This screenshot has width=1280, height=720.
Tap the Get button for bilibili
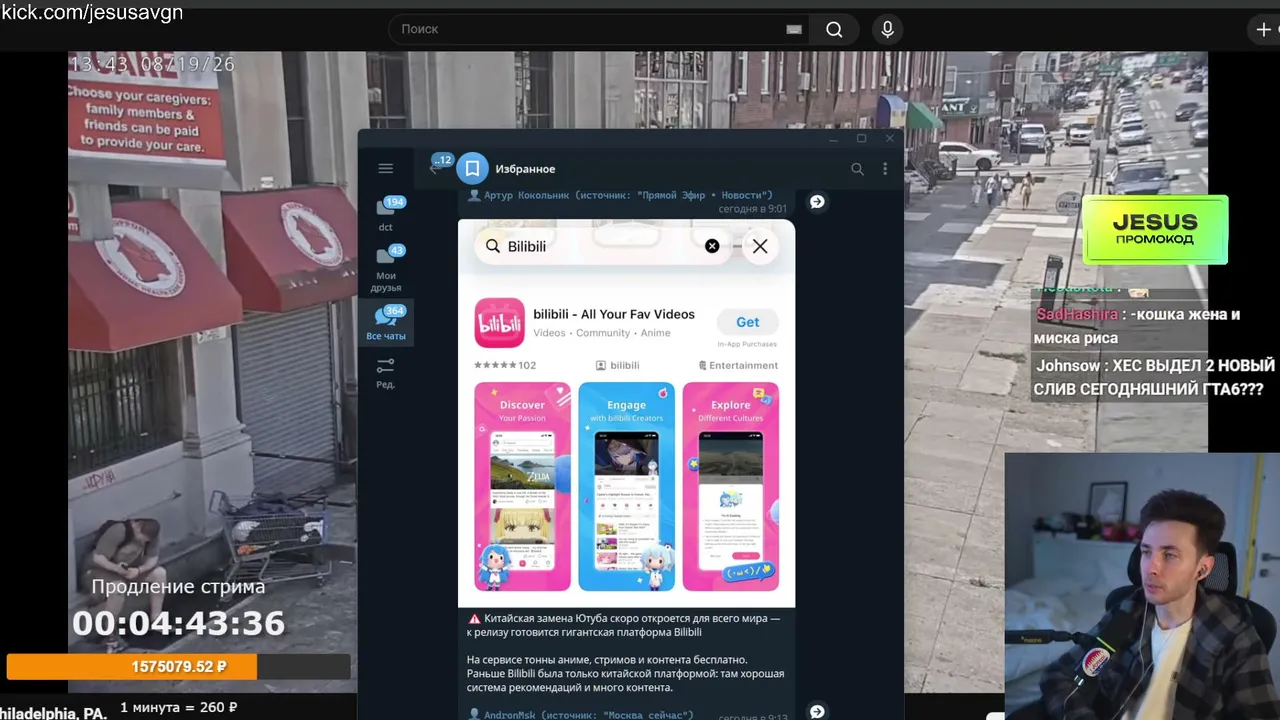click(x=748, y=322)
